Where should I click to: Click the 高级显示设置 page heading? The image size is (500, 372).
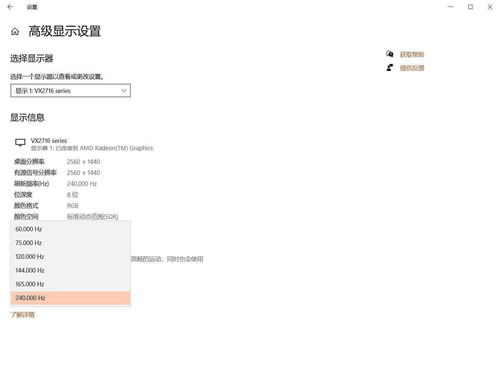tap(64, 31)
